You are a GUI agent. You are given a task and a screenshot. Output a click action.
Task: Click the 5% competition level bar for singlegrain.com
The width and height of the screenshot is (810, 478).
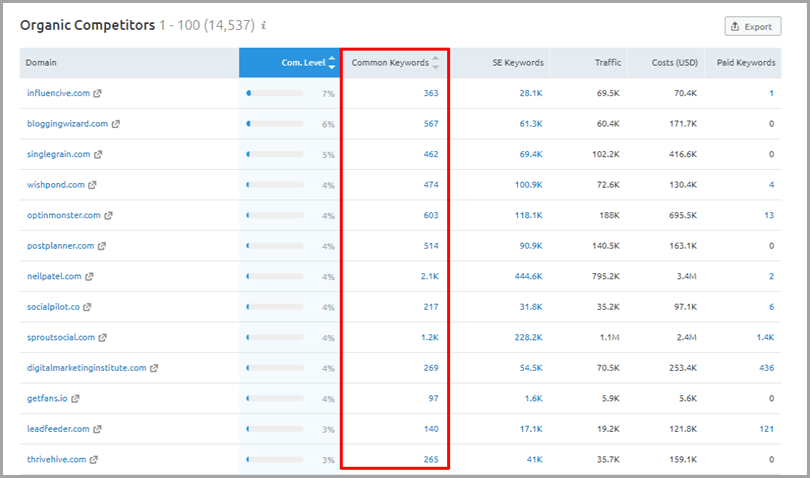[x=275, y=155]
